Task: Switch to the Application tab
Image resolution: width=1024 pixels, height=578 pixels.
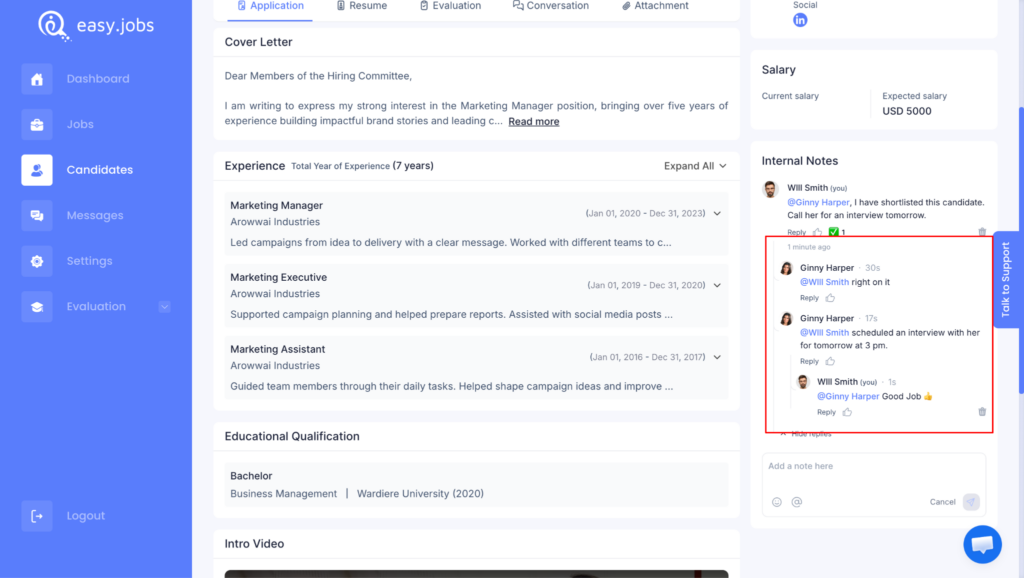Action: [270, 6]
